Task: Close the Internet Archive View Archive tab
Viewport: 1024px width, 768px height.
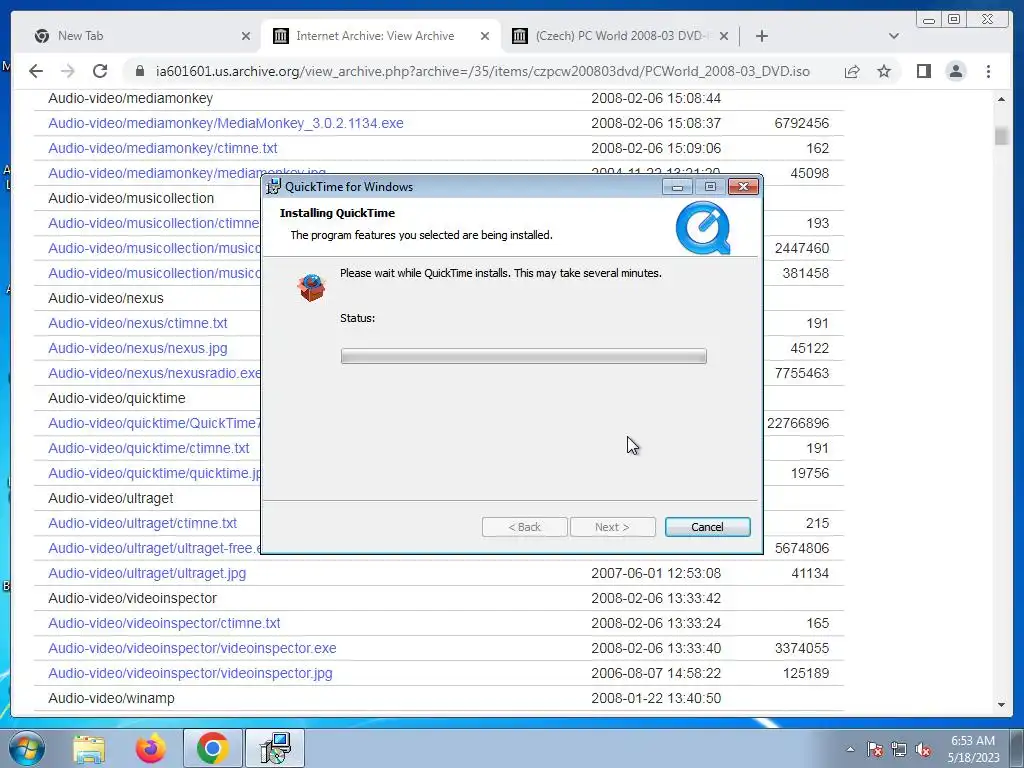Action: [485, 36]
